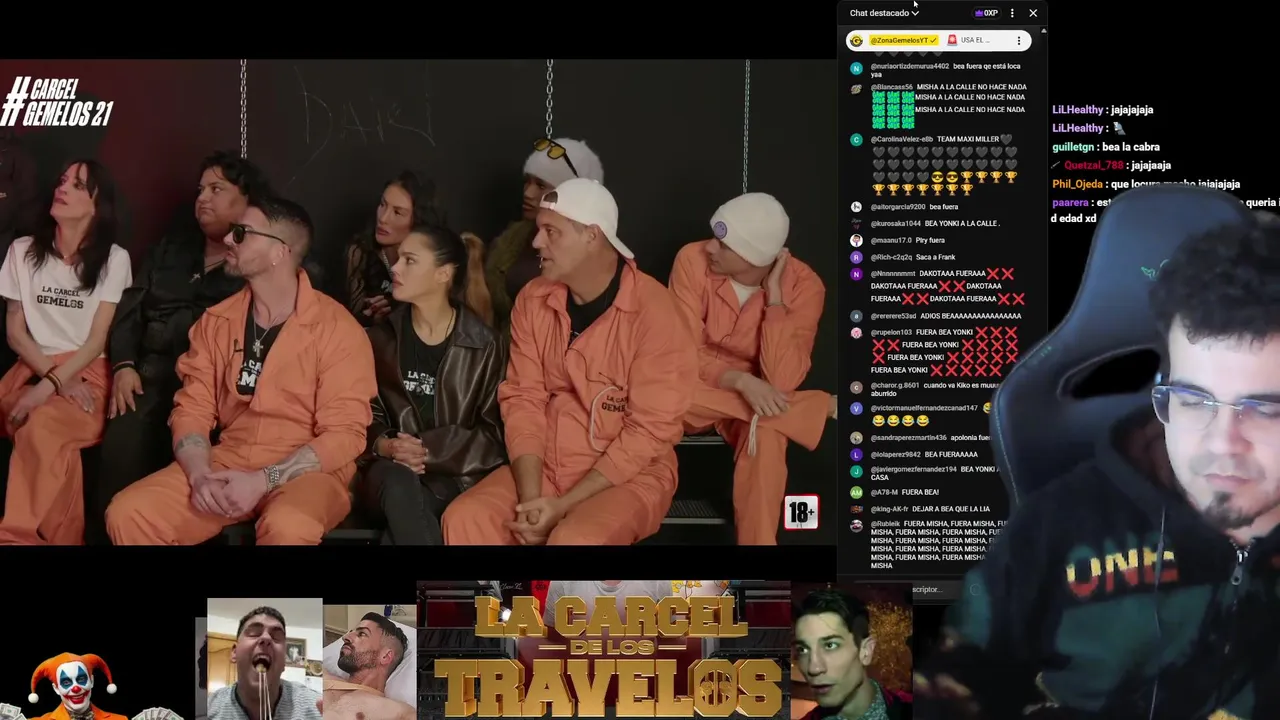Click username @Nnnnnnnmt
1280x720 pixels.
pos(893,274)
